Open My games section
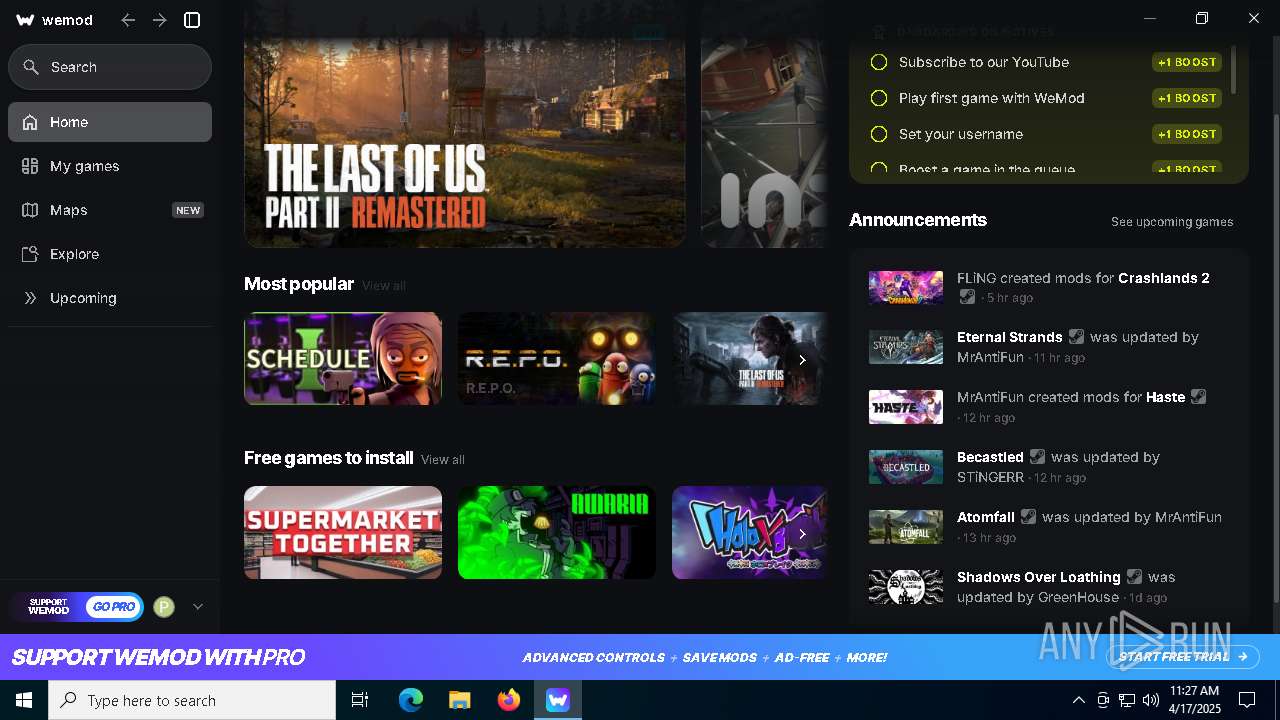The height and width of the screenshot is (720, 1280). click(110, 166)
